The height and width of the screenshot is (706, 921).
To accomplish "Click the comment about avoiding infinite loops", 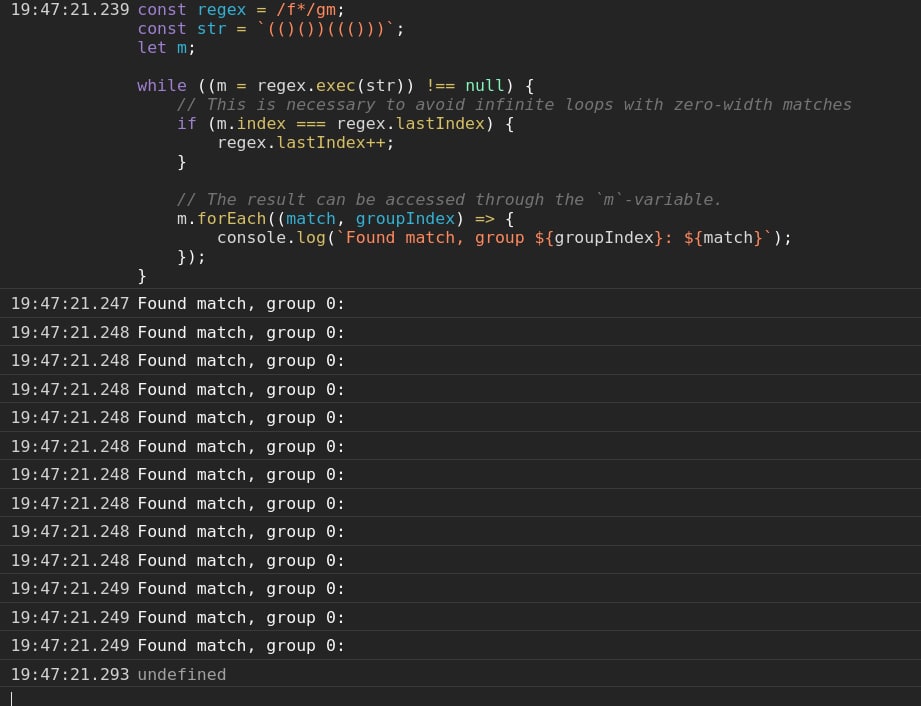I will click(x=514, y=105).
